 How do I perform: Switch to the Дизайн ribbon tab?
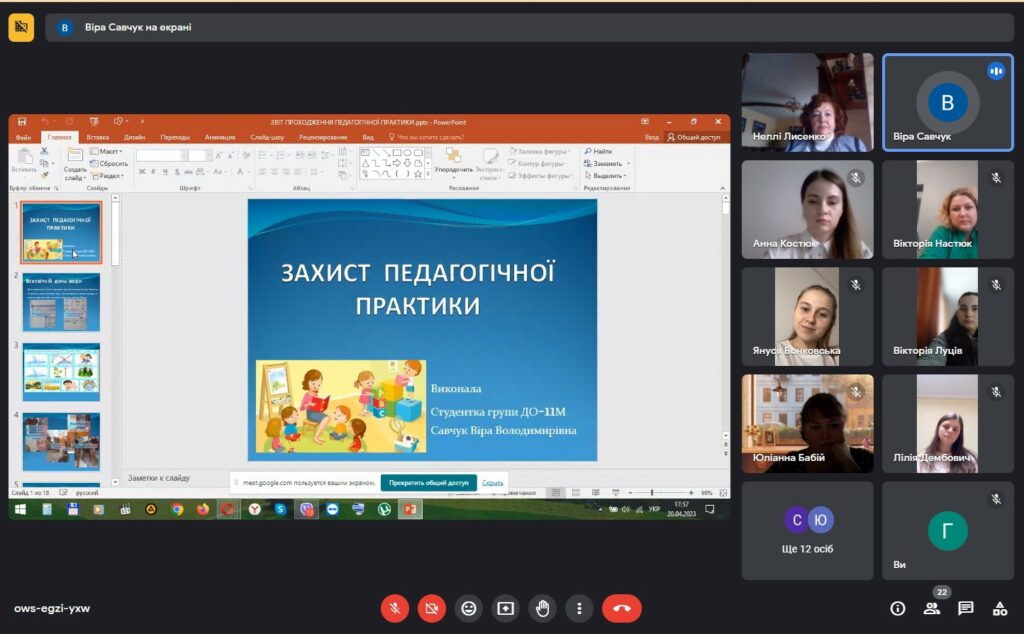click(x=135, y=137)
